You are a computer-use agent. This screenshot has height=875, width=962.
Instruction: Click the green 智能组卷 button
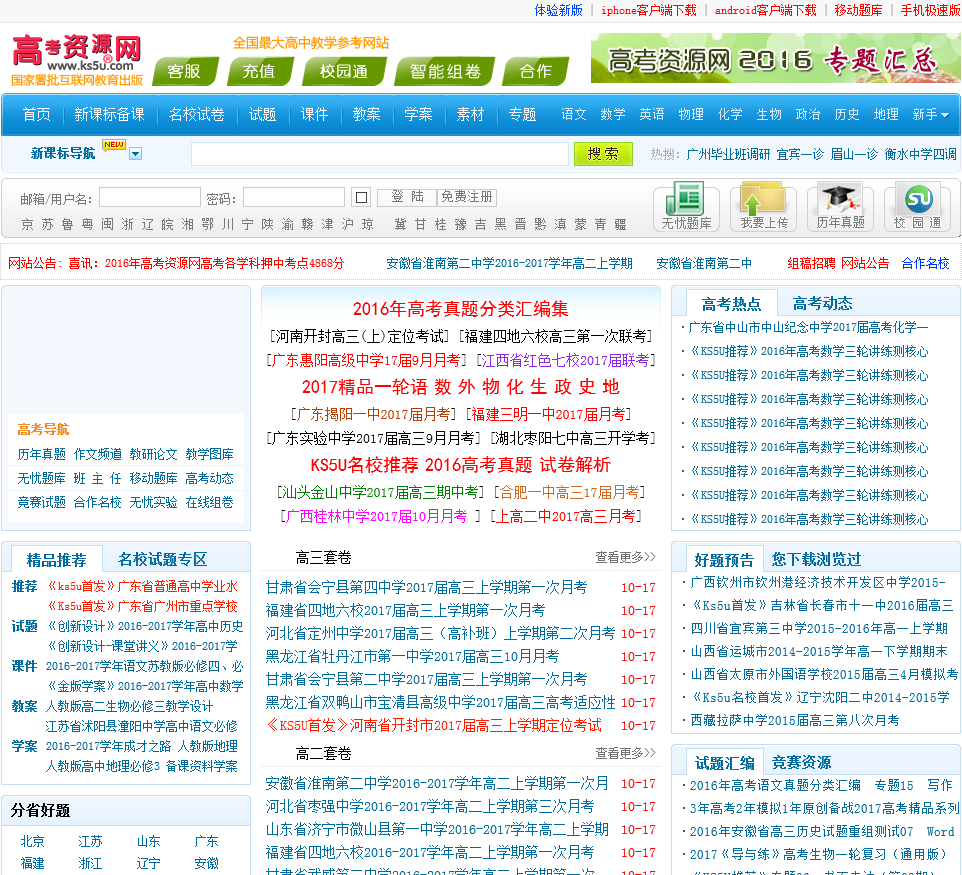click(x=445, y=71)
